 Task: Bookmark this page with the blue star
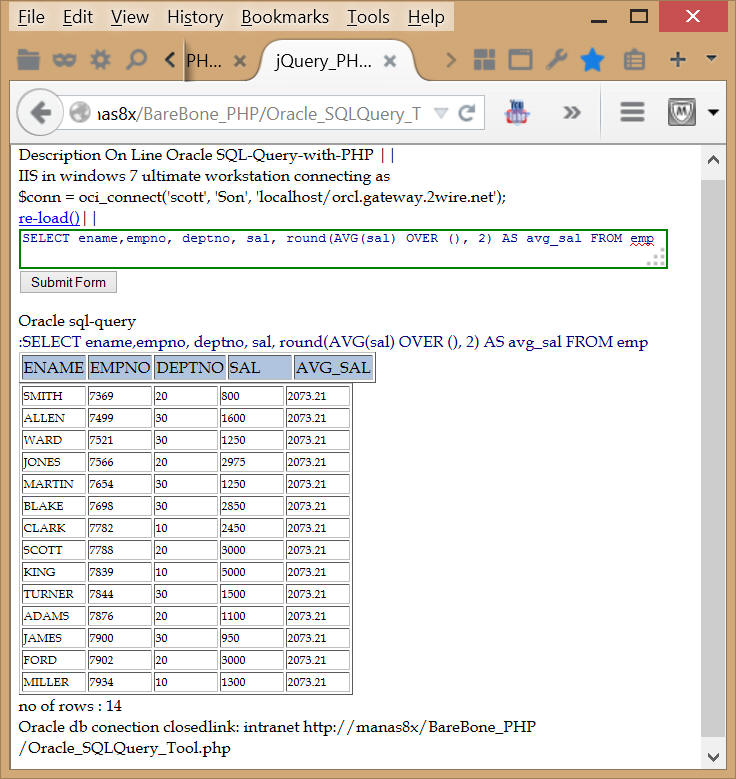[x=592, y=60]
